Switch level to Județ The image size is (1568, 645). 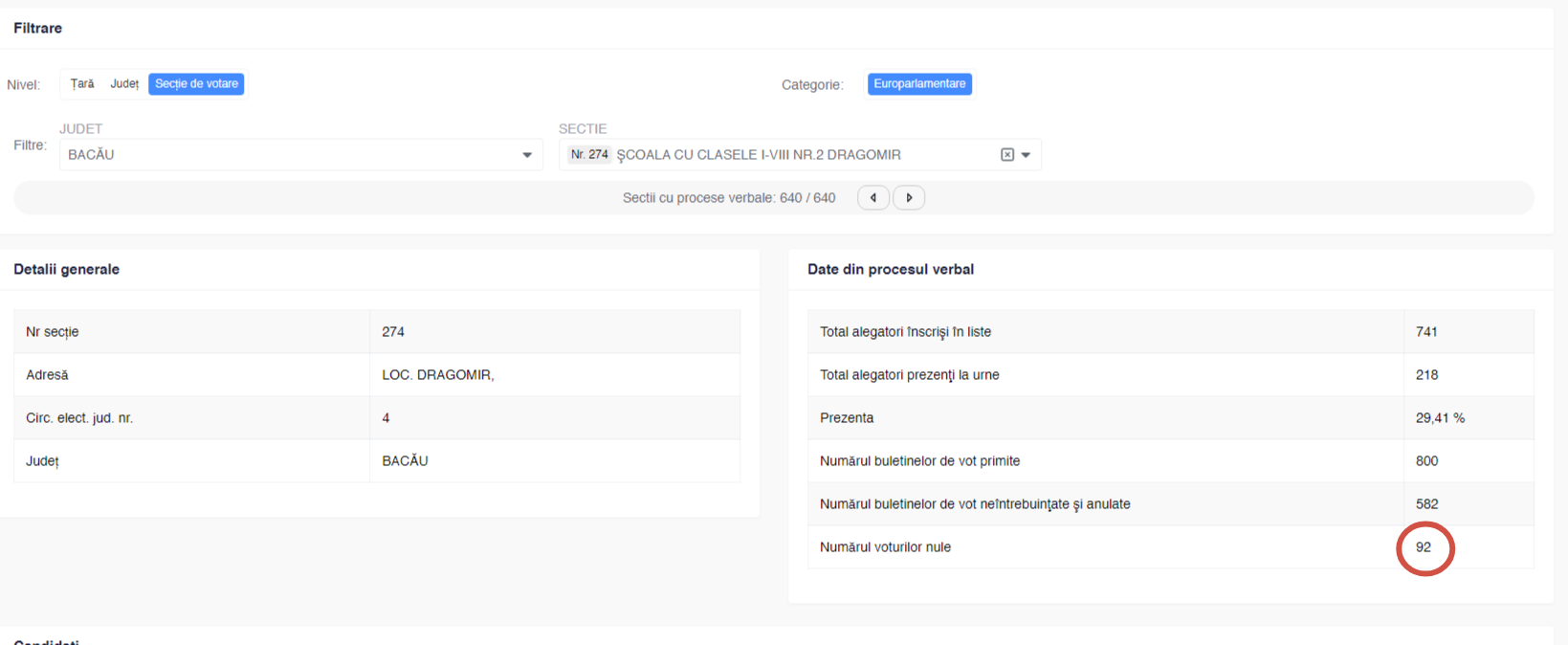click(124, 84)
